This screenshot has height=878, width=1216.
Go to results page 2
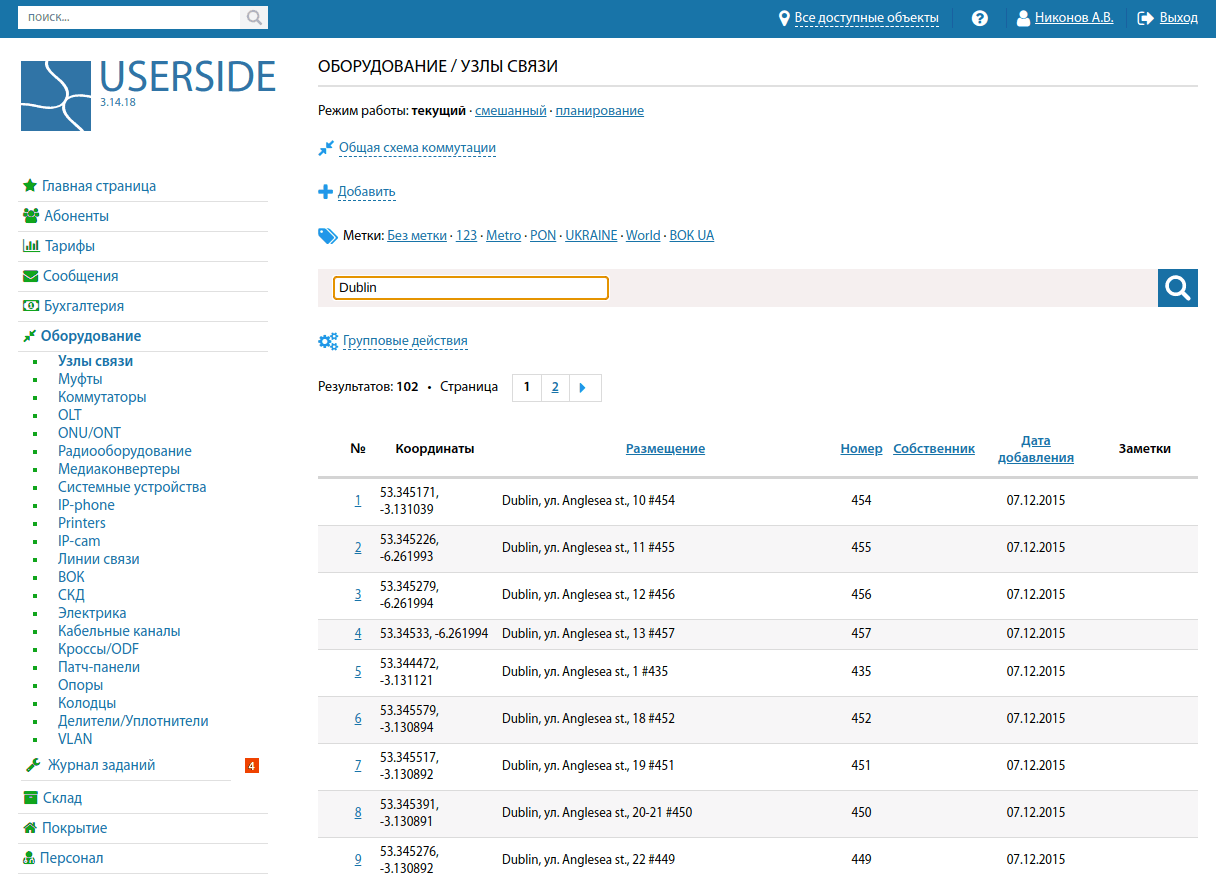[555, 387]
